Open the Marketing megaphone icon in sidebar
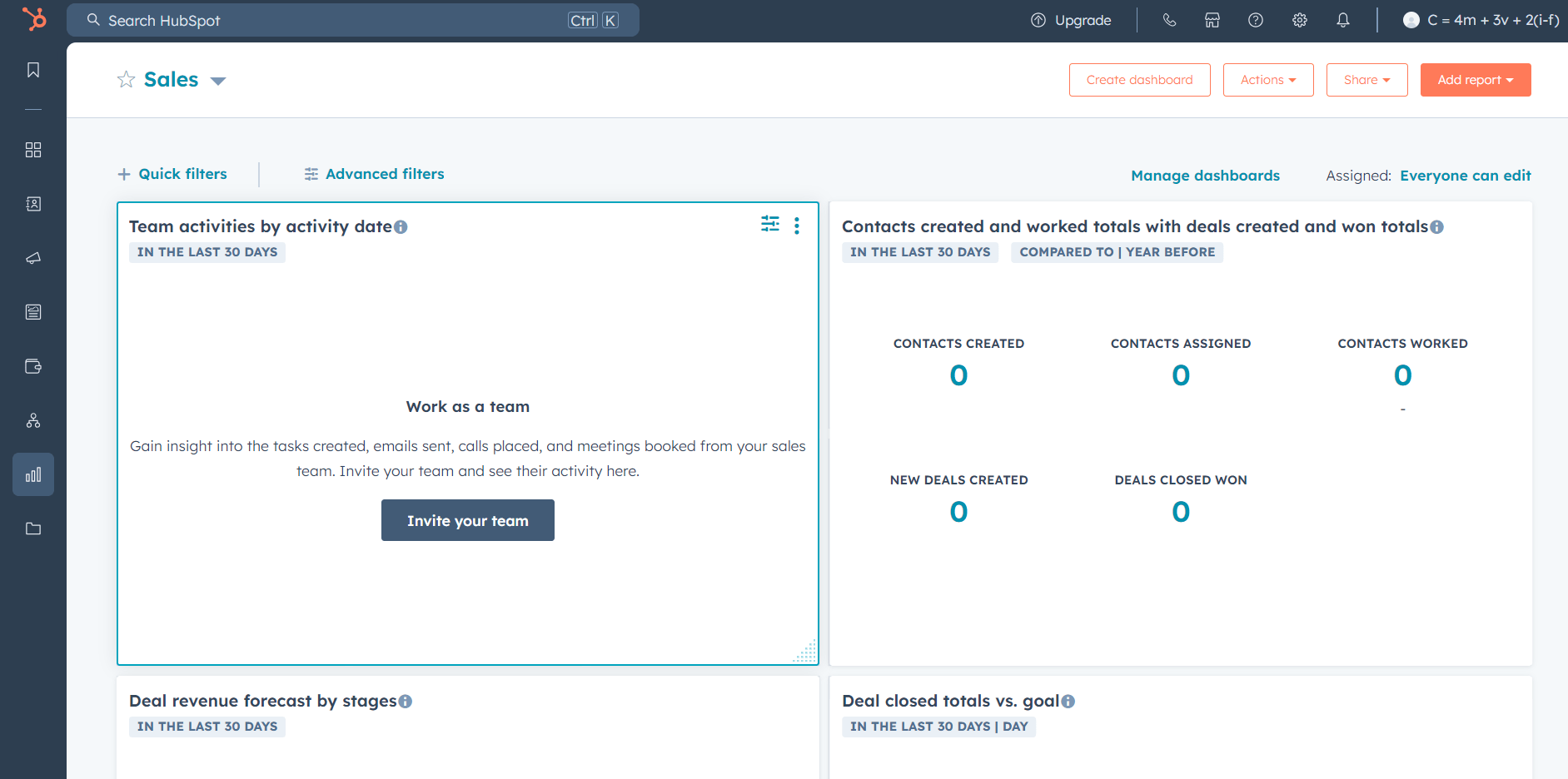This screenshot has height=779, width=1568. pos(33,258)
